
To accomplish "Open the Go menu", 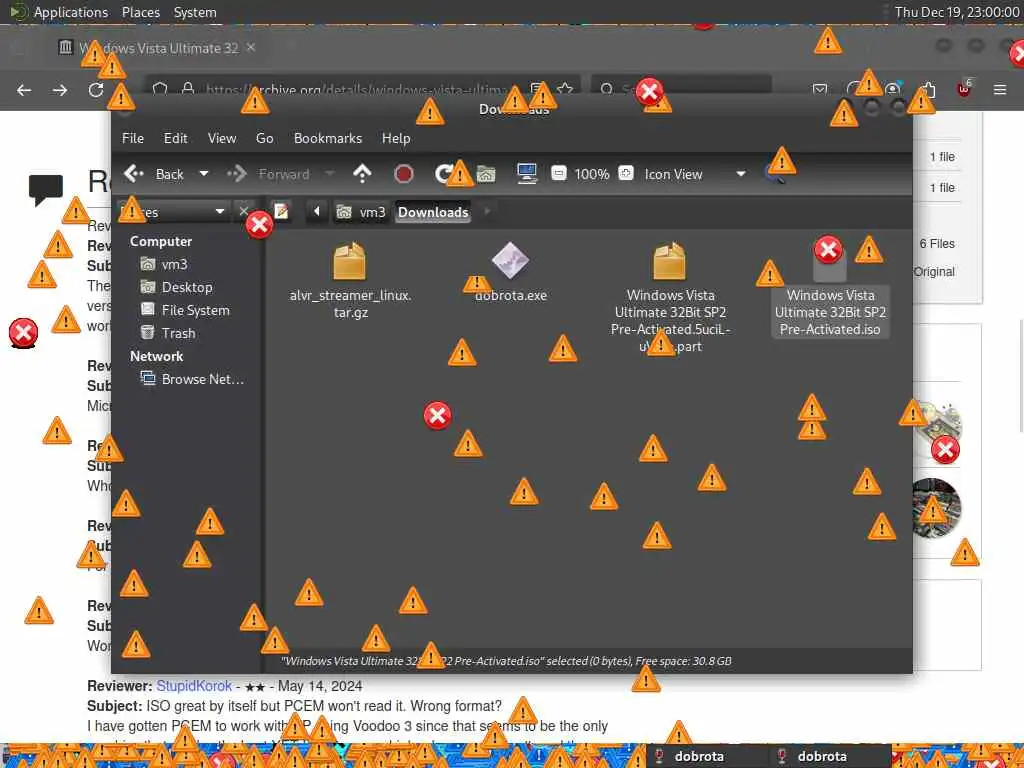I will (264, 138).
